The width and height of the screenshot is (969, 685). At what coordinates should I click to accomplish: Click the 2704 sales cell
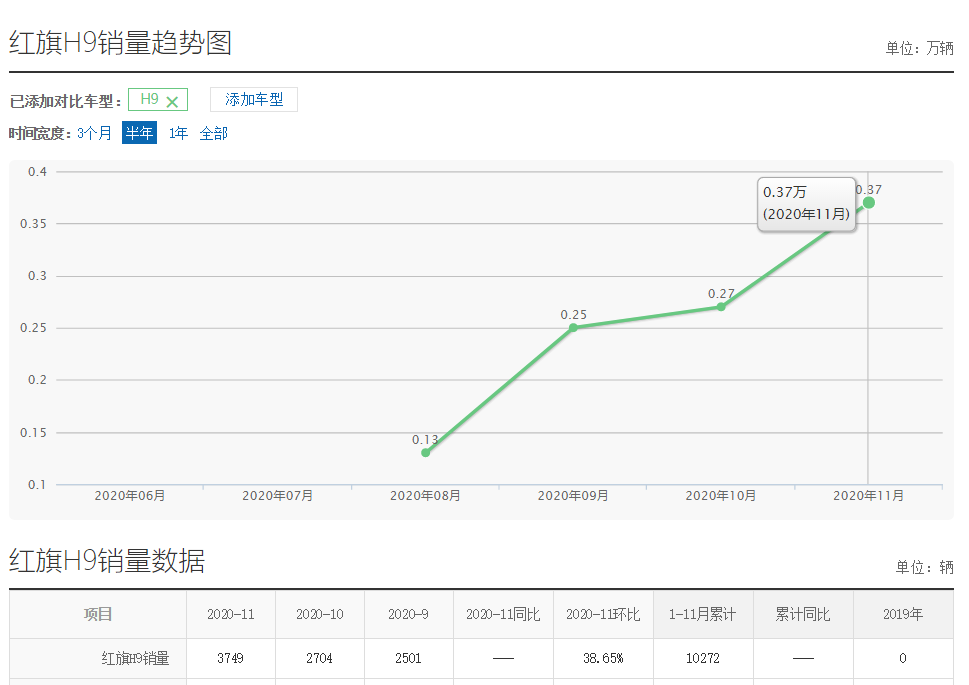(319, 658)
